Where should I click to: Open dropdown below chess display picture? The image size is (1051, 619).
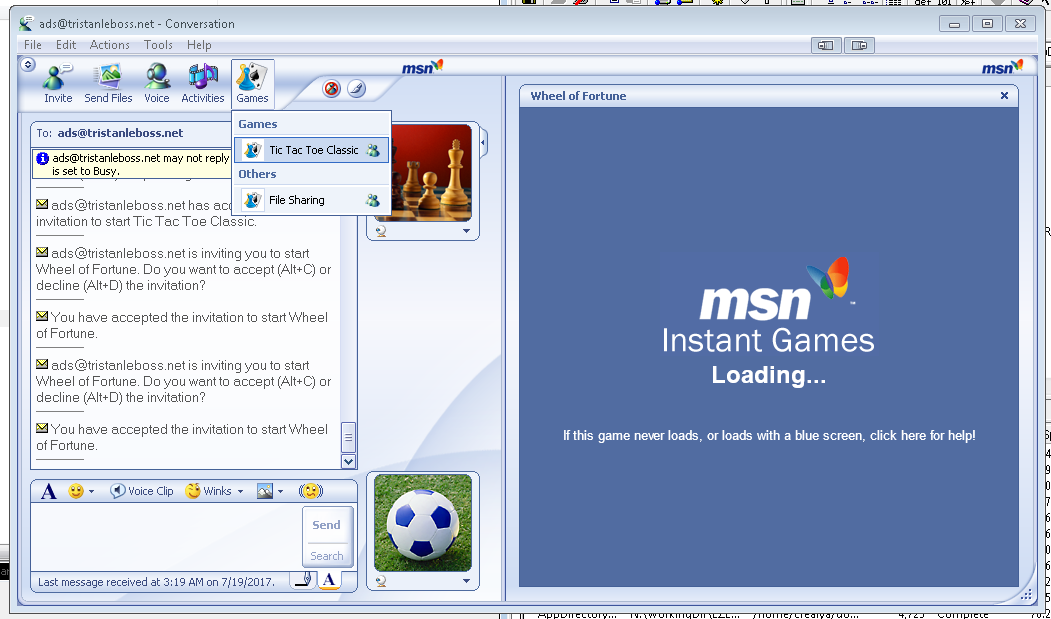pos(467,231)
